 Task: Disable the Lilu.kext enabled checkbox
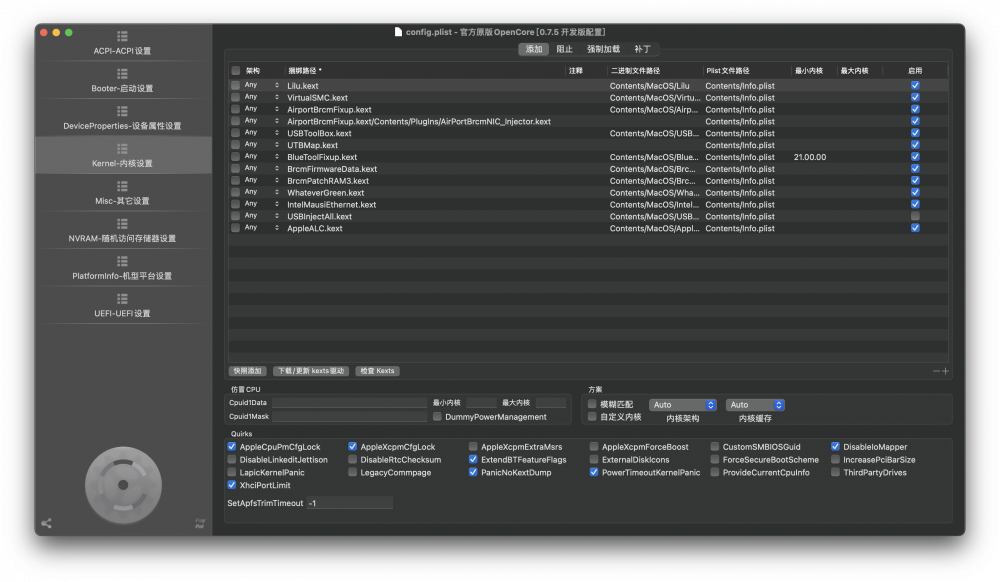pyautogui.click(x=915, y=85)
